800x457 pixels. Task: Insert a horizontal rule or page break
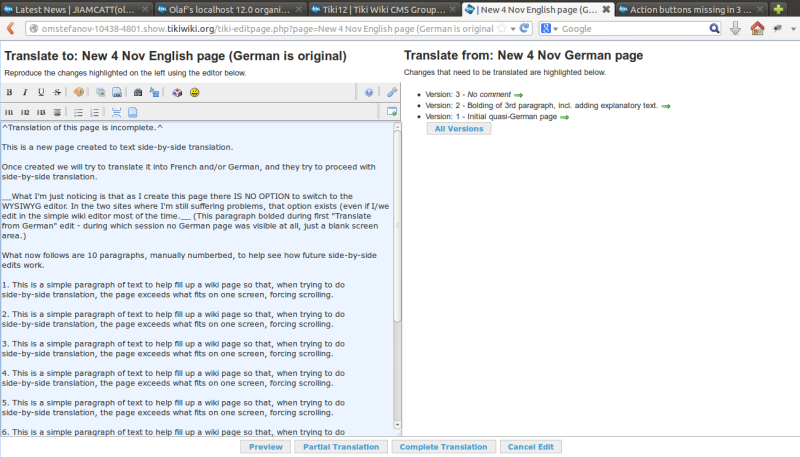tap(116, 112)
